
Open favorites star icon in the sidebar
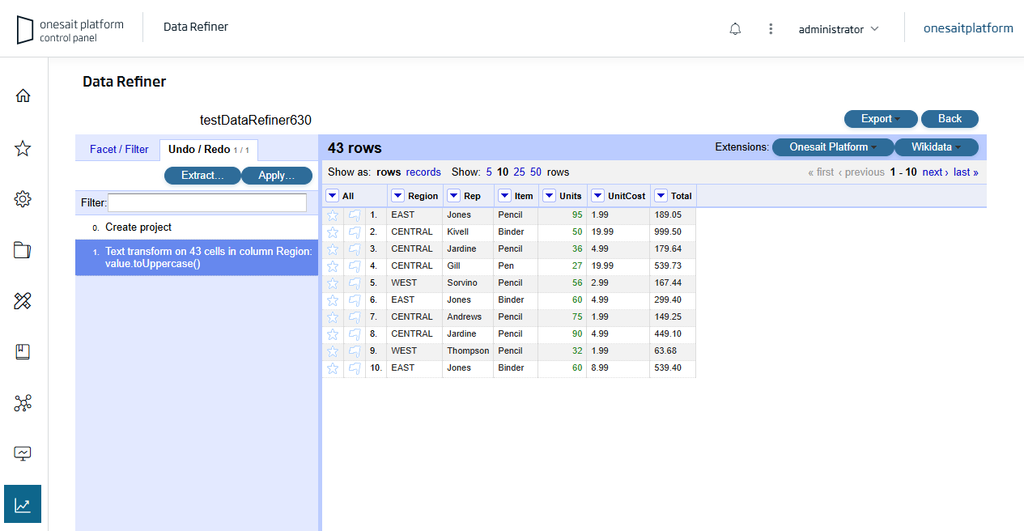click(x=23, y=148)
